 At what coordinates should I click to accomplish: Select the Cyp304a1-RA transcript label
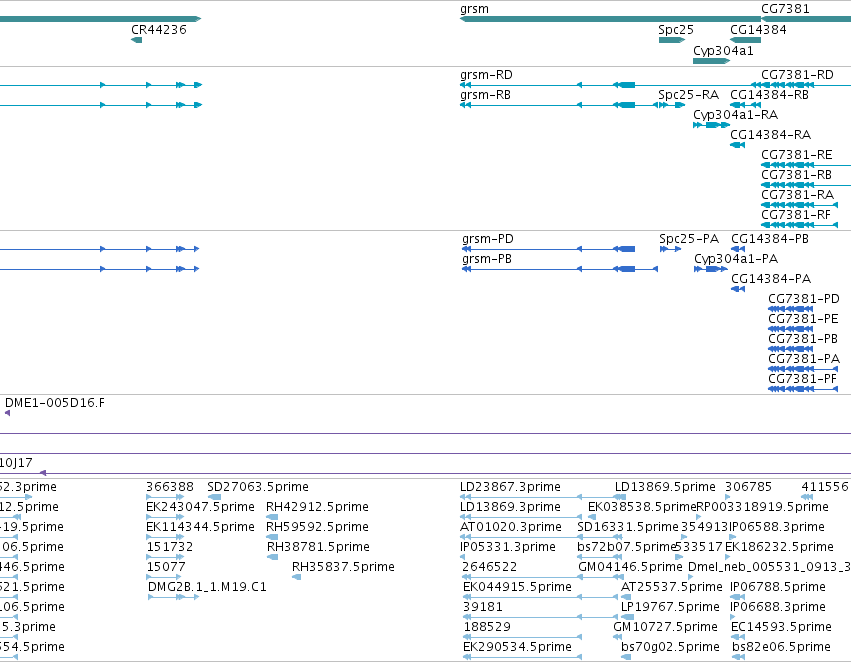tap(735, 115)
